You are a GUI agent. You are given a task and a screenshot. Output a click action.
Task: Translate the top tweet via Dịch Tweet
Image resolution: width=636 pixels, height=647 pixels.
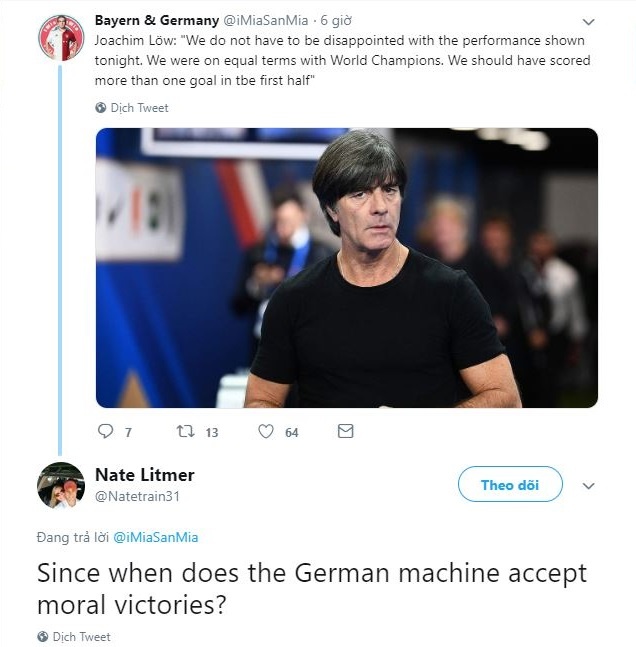click(x=139, y=107)
